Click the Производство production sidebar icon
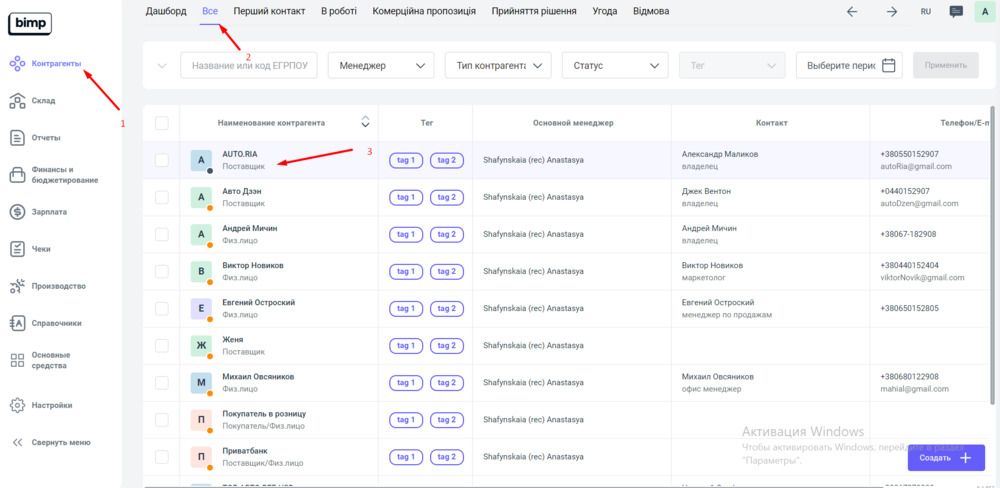1000x488 pixels. (x=17, y=286)
